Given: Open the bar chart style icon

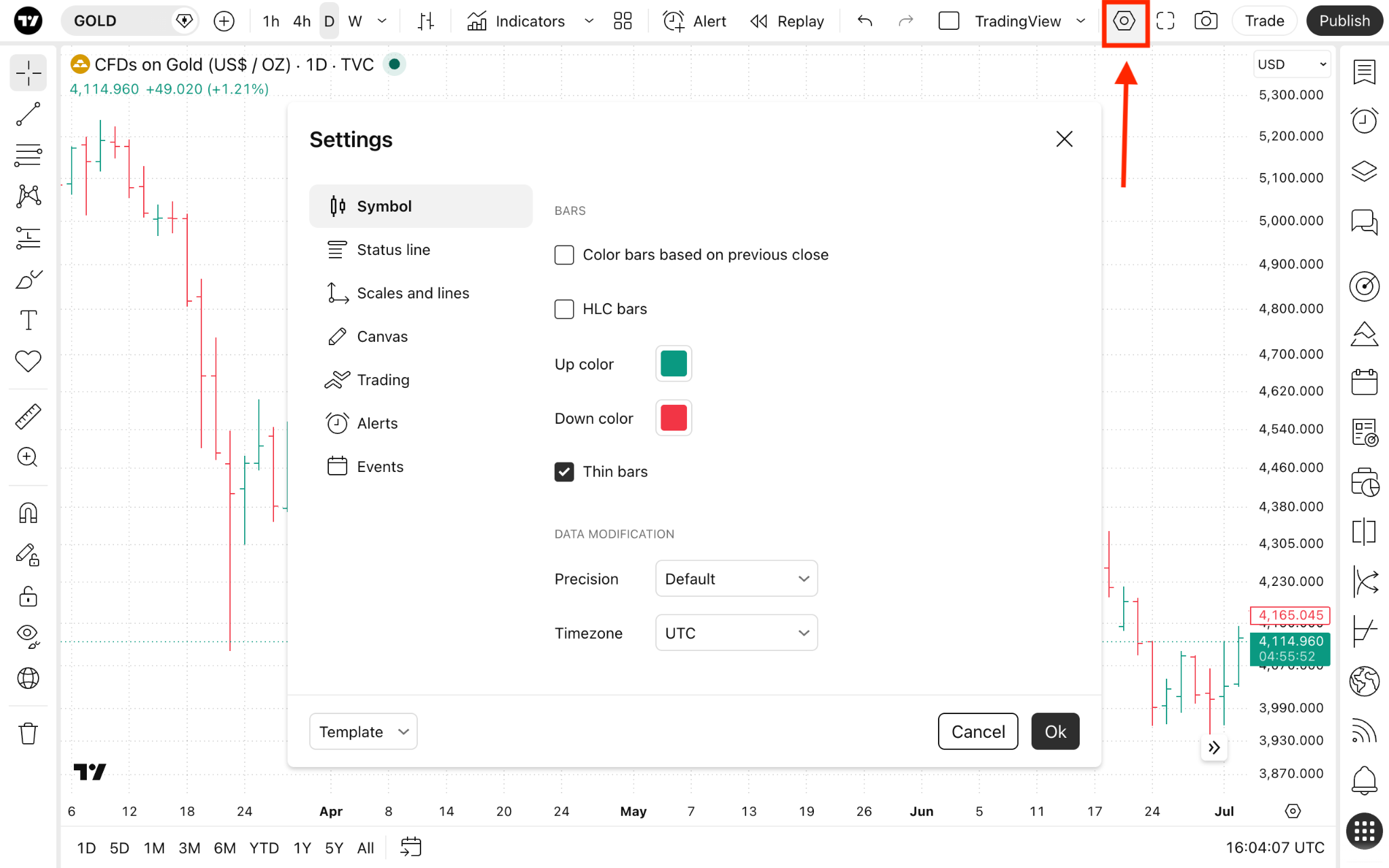Looking at the screenshot, I should coord(426,21).
